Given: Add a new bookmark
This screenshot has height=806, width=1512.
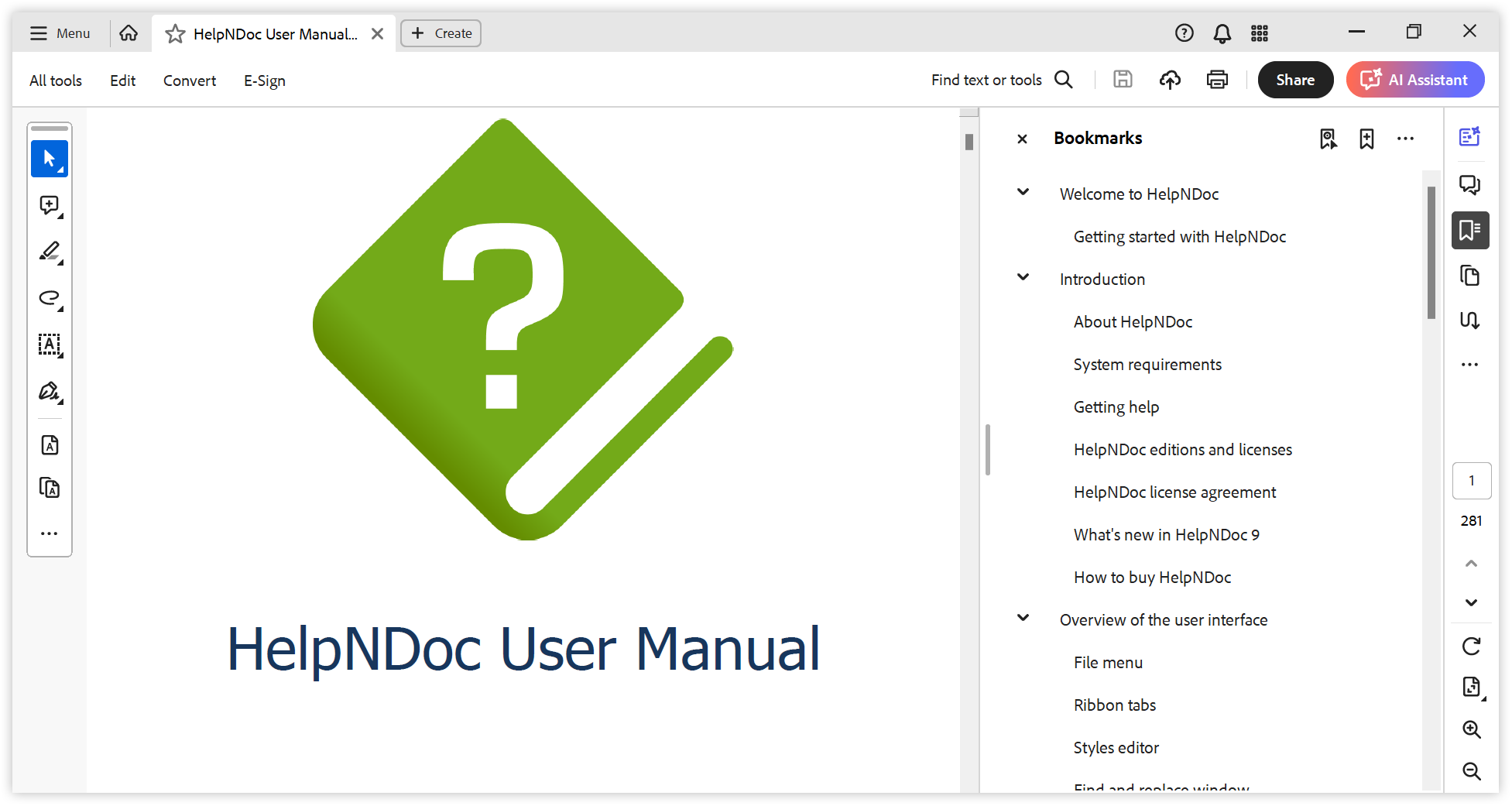Looking at the screenshot, I should (x=1367, y=139).
